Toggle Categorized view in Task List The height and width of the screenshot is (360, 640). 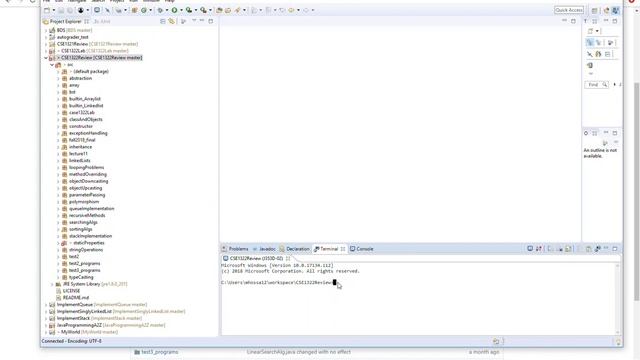[x=589, y=42]
